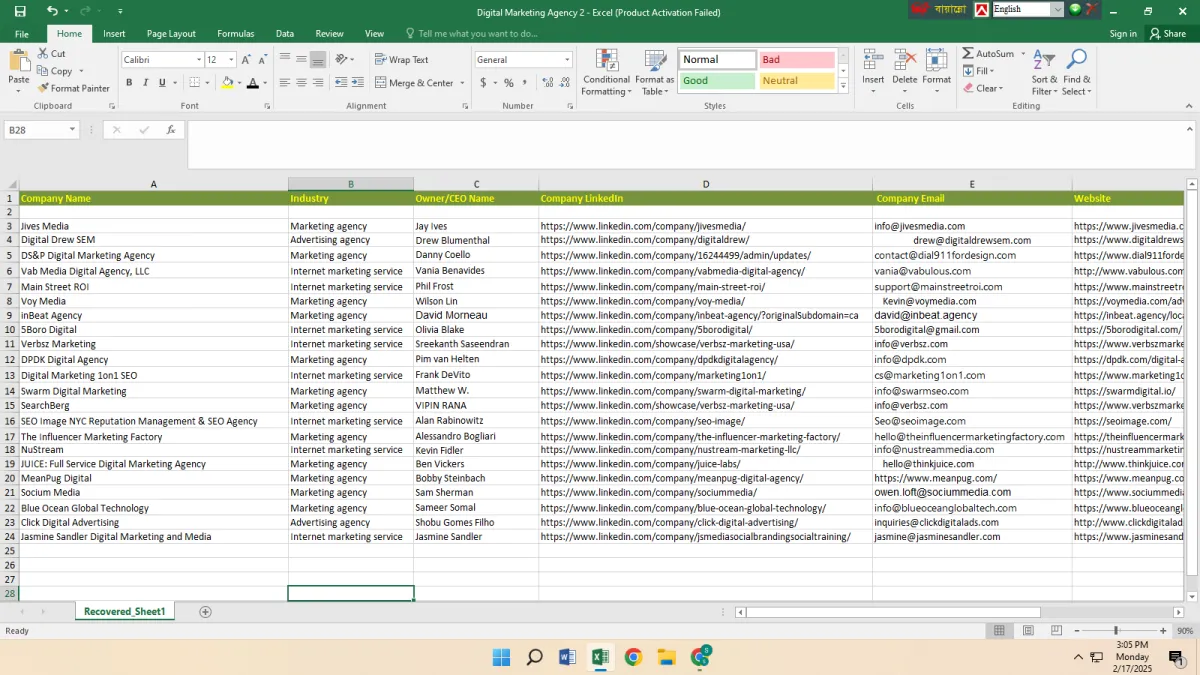Image resolution: width=1200 pixels, height=675 pixels.
Task: Open Chrome from the taskbar
Action: 633,657
